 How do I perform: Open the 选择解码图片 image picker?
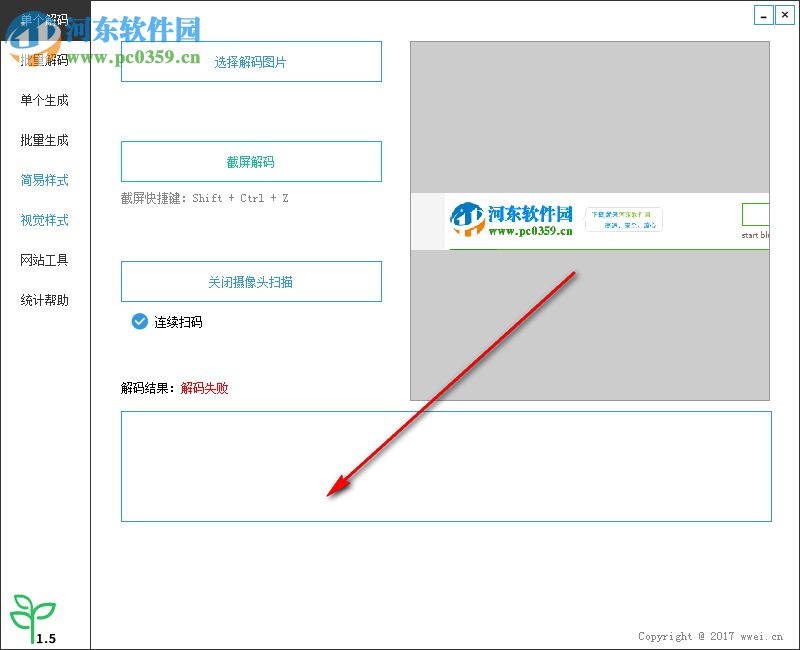pyautogui.click(x=251, y=61)
